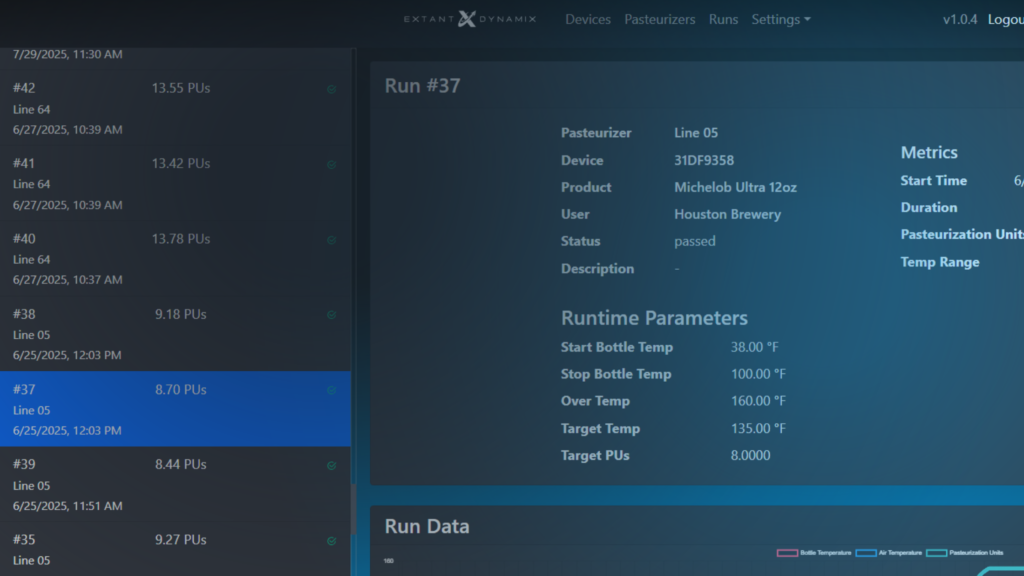Image resolution: width=1024 pixels, height=576 pixels.
Task: Toggle Pasteurization Units series in chart legend
Action: click(x=975, y=553)
